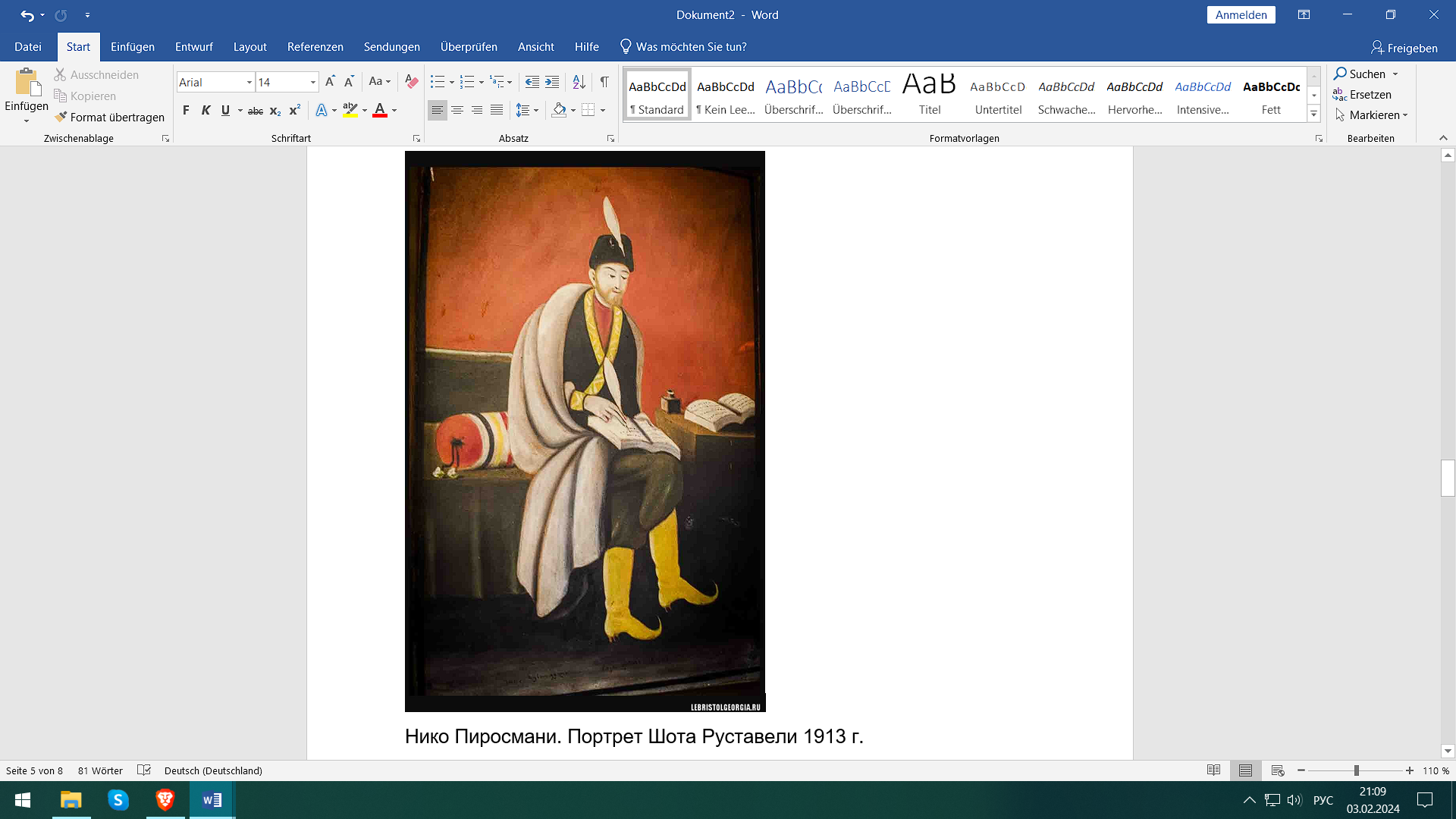This screenshot has width=1456, height=819.
Task: Expand the font size dropdown
Action: pyautogui.click(x=312, y=82)
